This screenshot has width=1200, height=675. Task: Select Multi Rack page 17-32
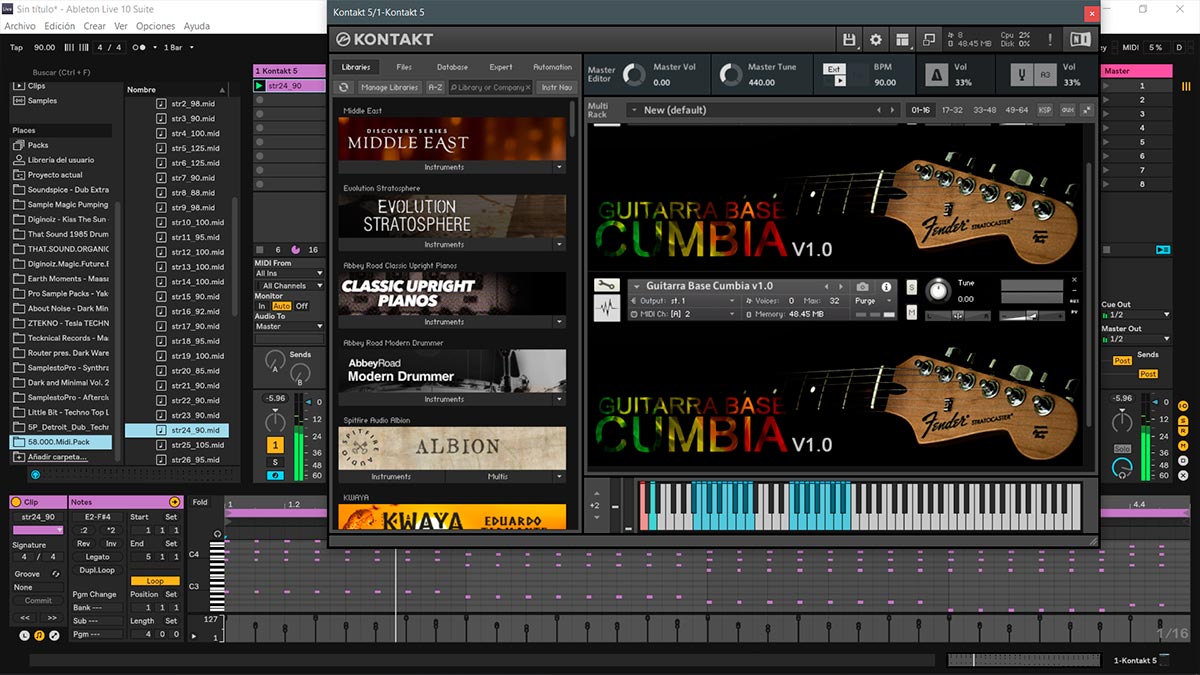pyautogui.click(x=951, y=110)
